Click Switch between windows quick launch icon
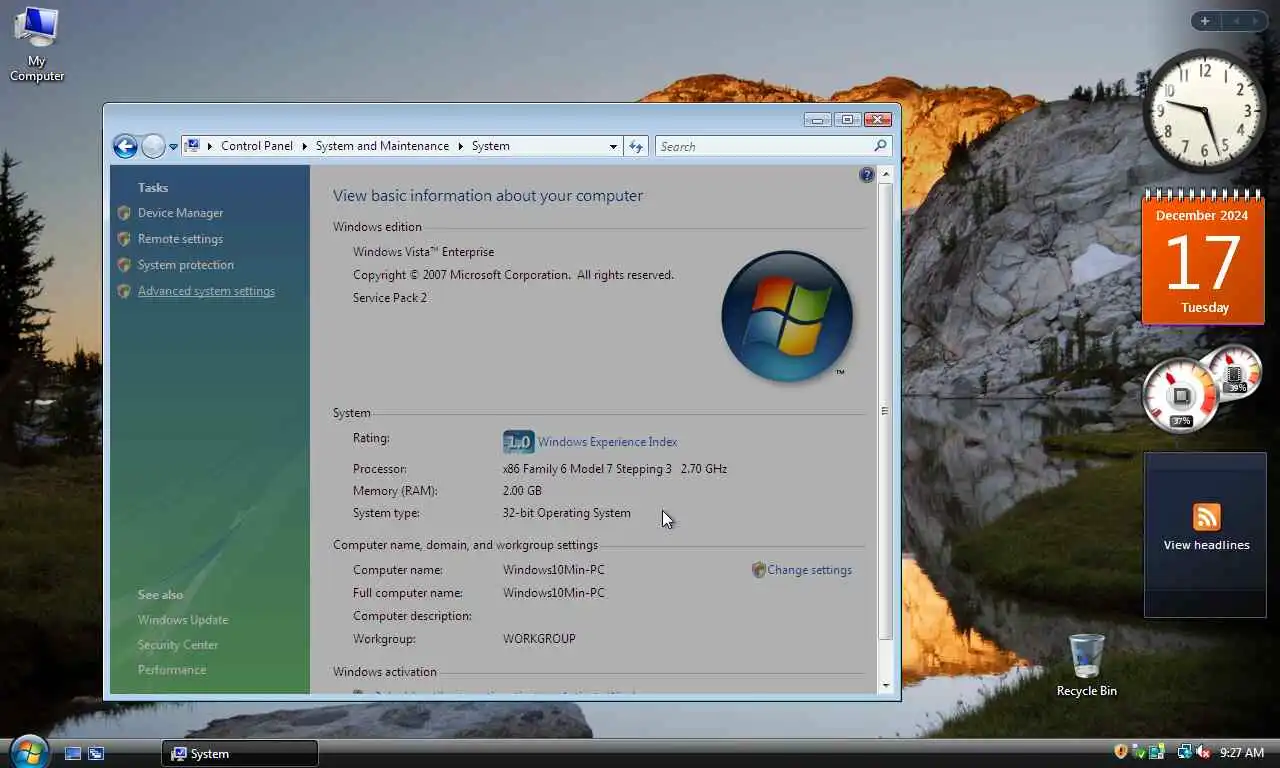1280x768 pixels. (x=96, y=753)
